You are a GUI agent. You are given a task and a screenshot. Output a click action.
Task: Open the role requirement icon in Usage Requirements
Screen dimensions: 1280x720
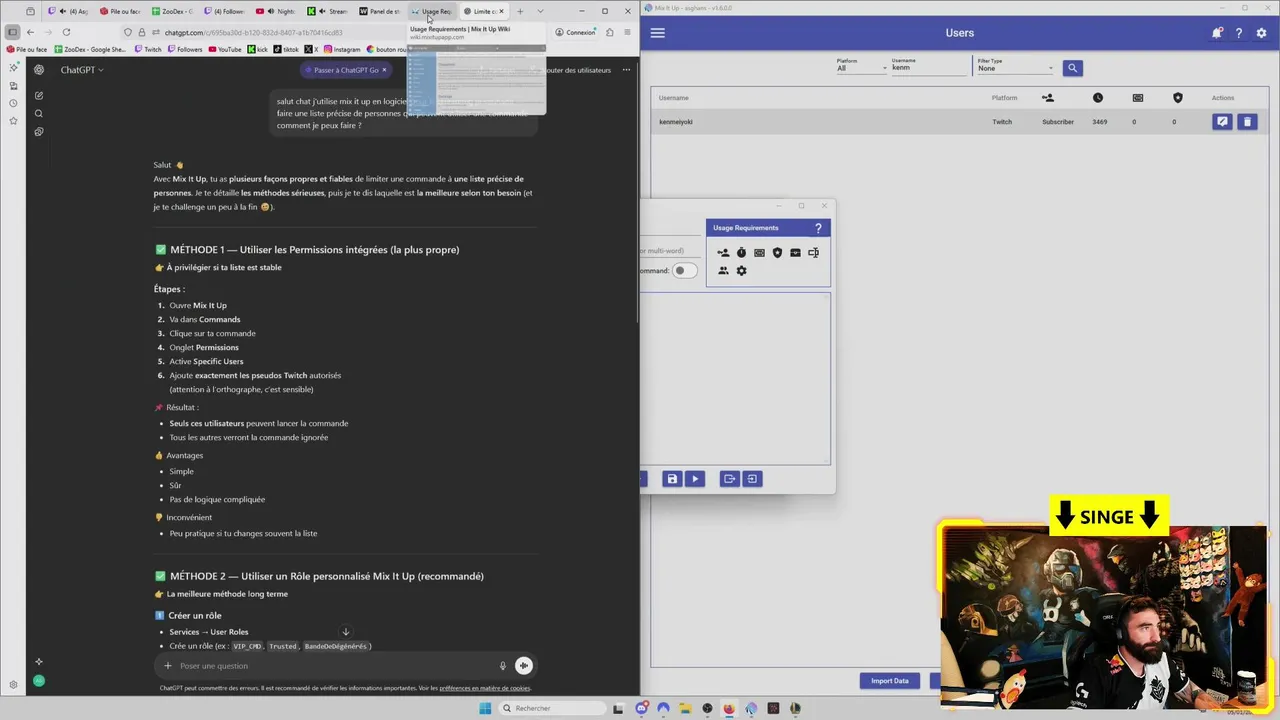click(x=723, y=253)
